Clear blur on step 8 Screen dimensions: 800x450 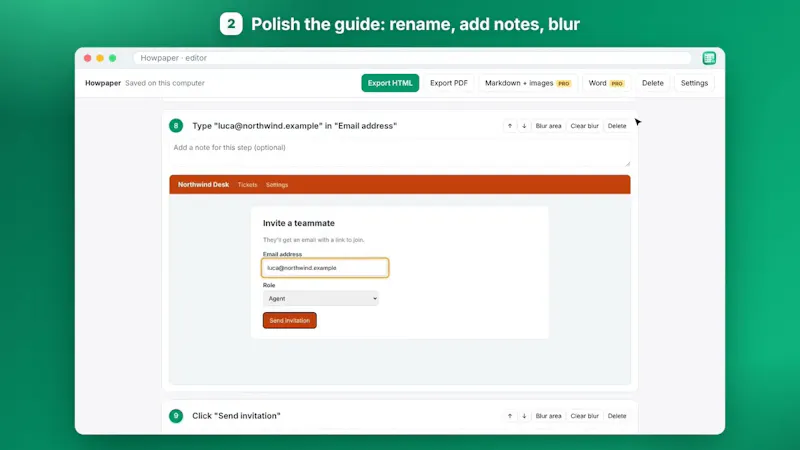tap(584, 126)
